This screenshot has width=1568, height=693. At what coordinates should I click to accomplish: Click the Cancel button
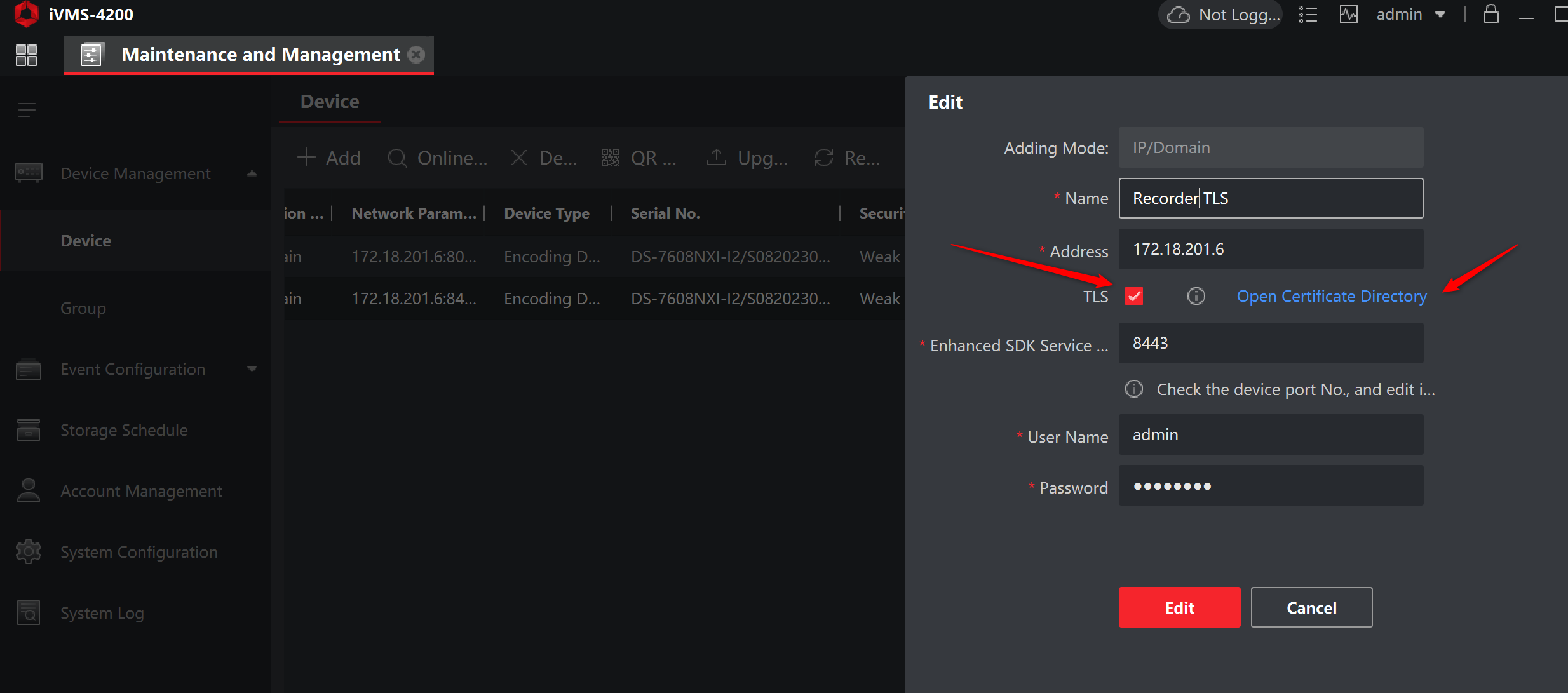tap(1311, 608)
